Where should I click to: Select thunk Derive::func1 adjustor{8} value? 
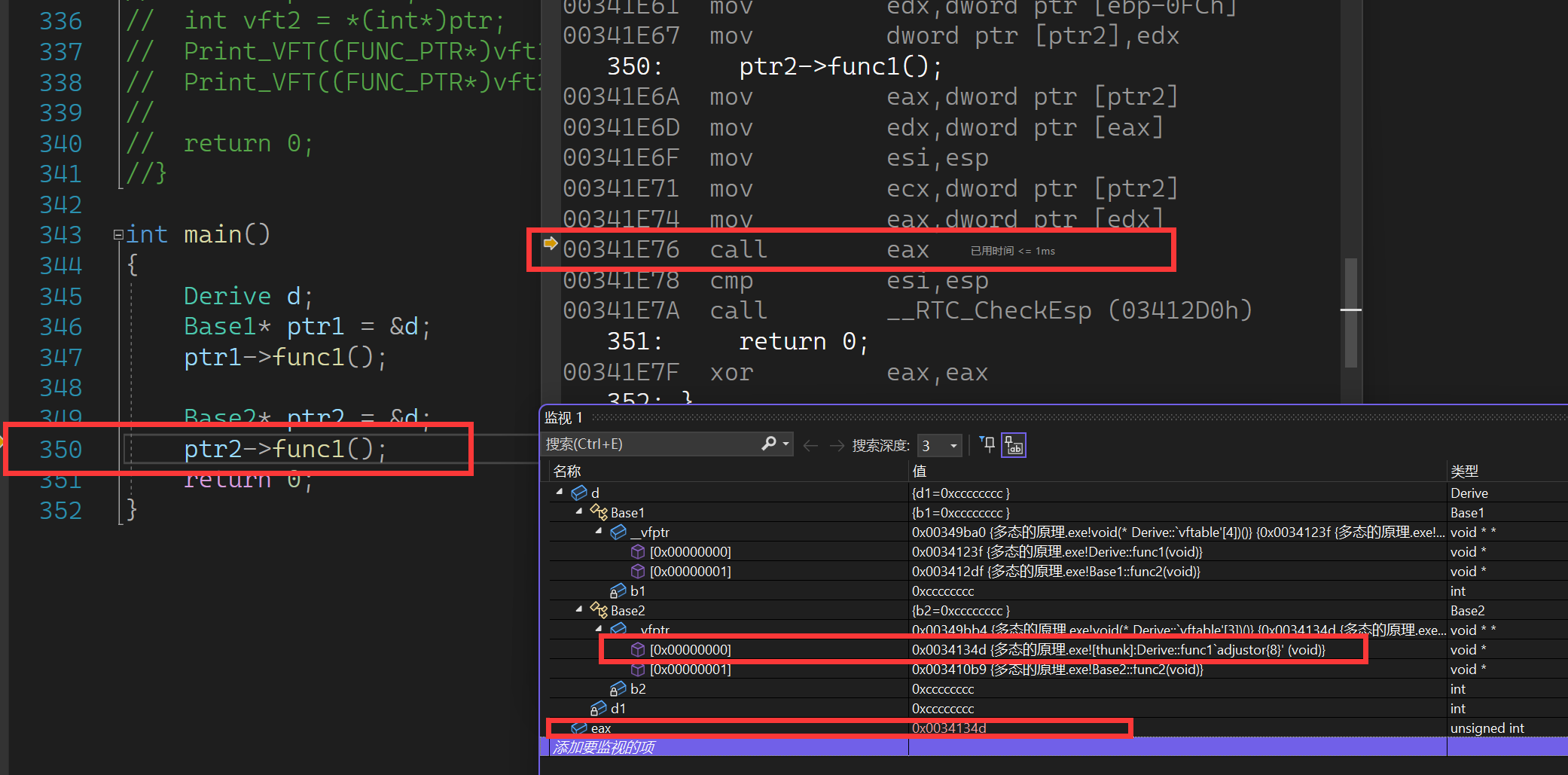coord(1118,649)
